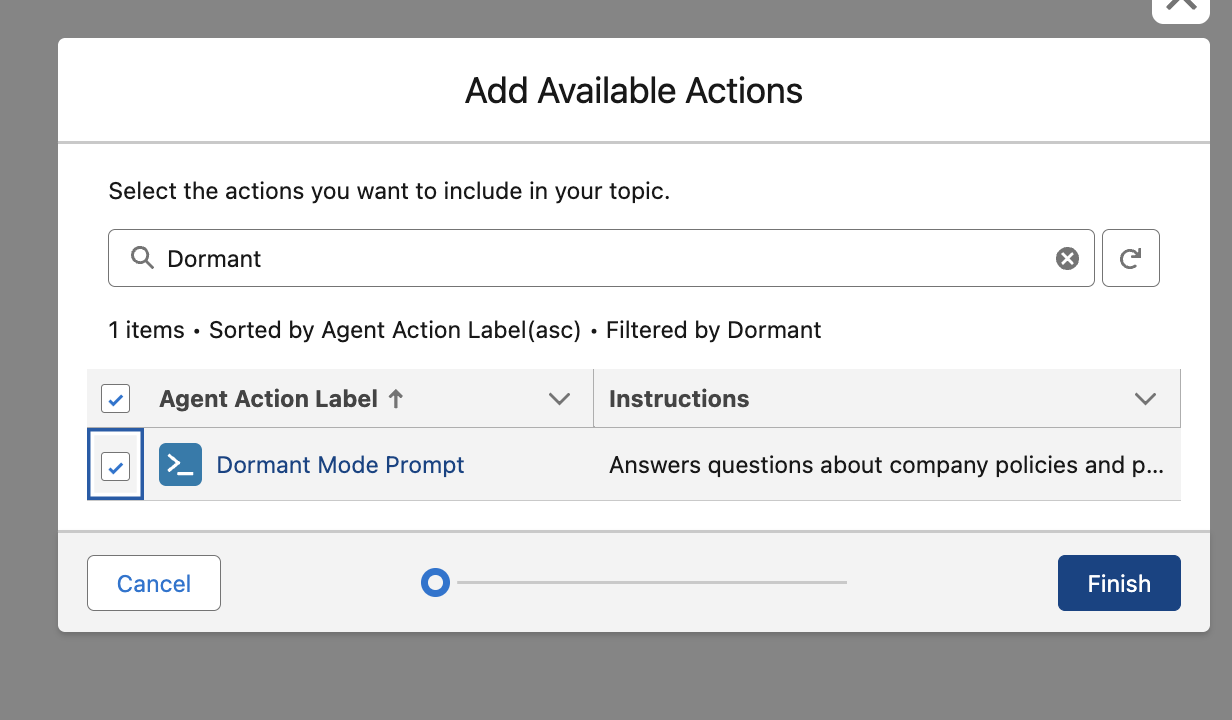The image size is (1232, 720).
Task: Expand Instructions column chevron menu
Action: (1145, 399)
